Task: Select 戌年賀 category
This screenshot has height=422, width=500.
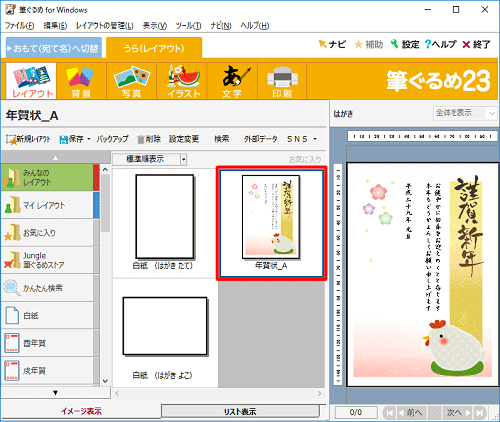Action: [x=50, y=370]
